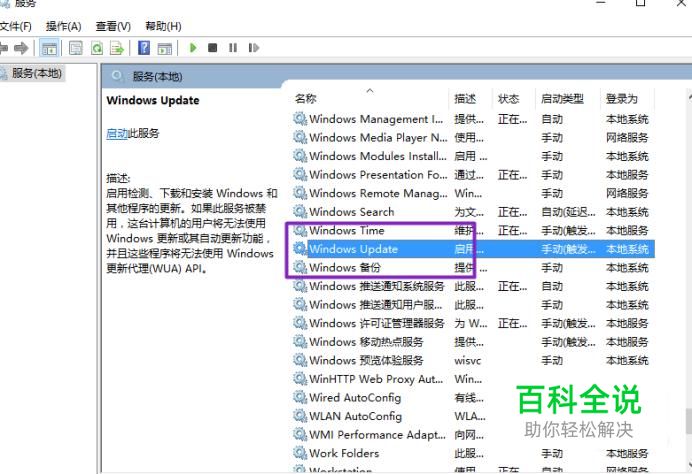Viewport: 692px width, 474px height.
Task: Open the 操作(A) menu
Action: coord(64,26)
